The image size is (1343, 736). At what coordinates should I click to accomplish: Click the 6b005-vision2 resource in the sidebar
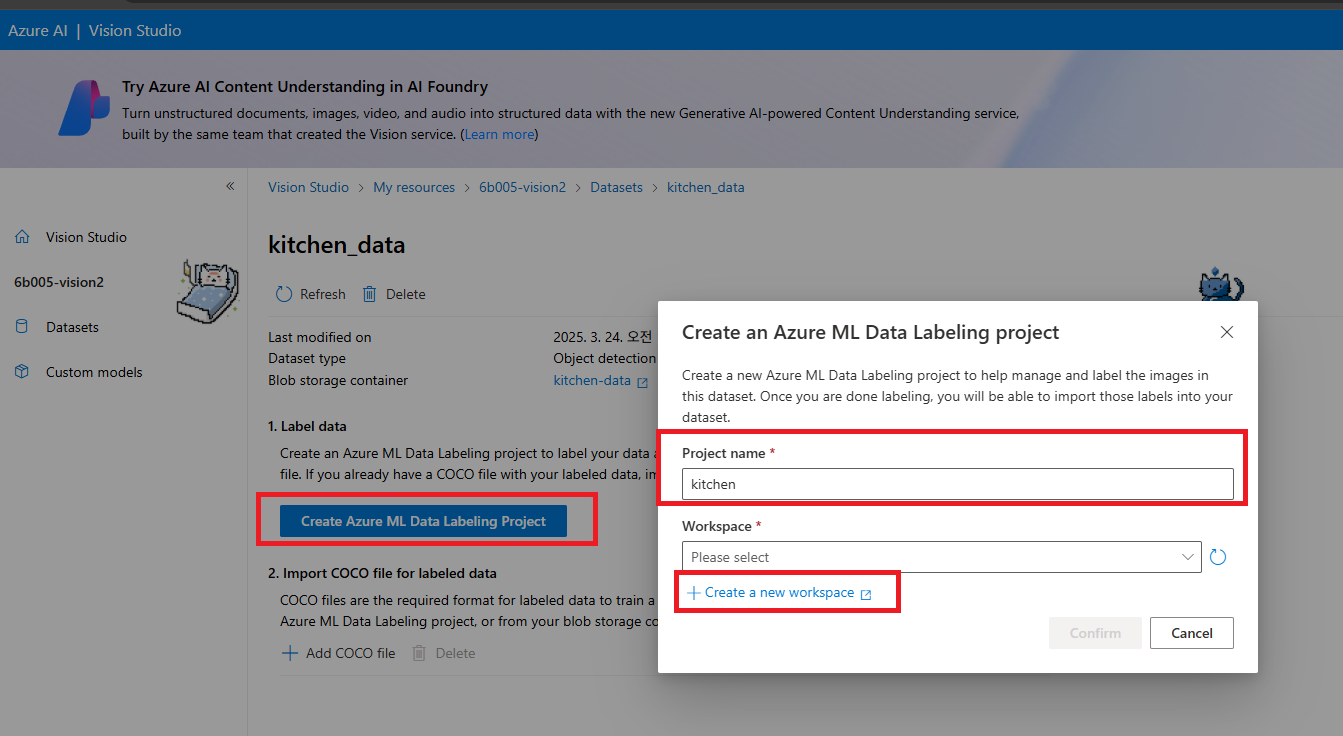point(59,282)
